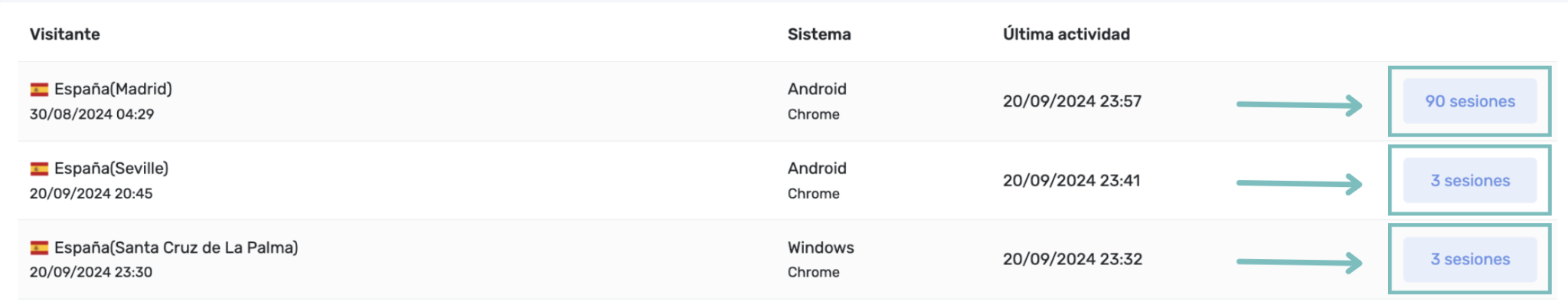Select the Visitante column header
This screenshot has width=1568, height=305.
(65, 34)
